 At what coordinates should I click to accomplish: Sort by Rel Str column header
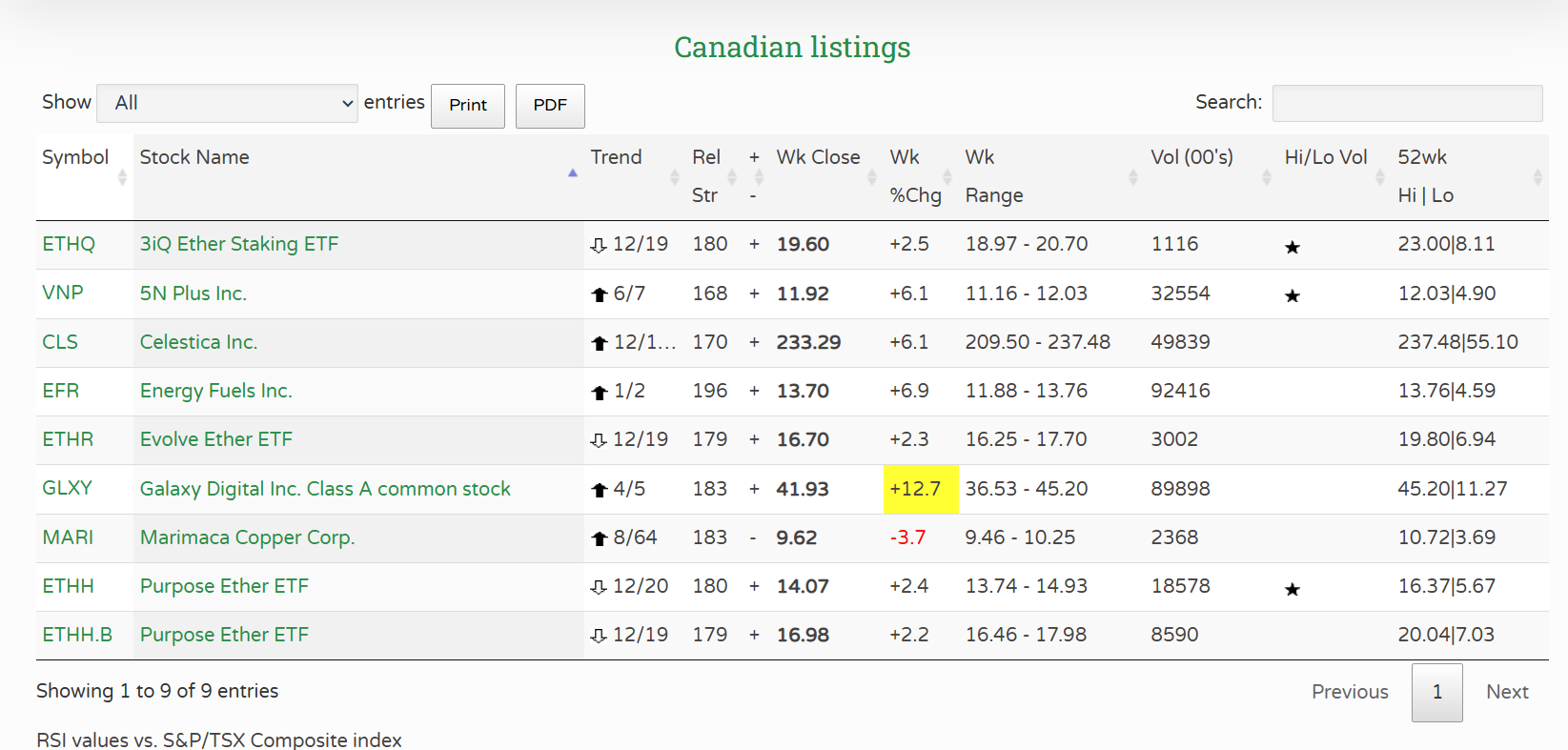pyautogui.click(x=714, y=177)
